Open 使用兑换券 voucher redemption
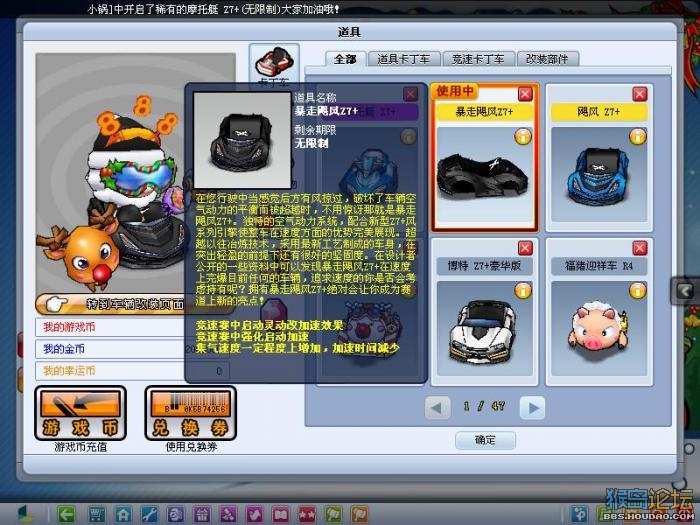The image size is (700, 525). pyautogui.click(x=191, y=413)
